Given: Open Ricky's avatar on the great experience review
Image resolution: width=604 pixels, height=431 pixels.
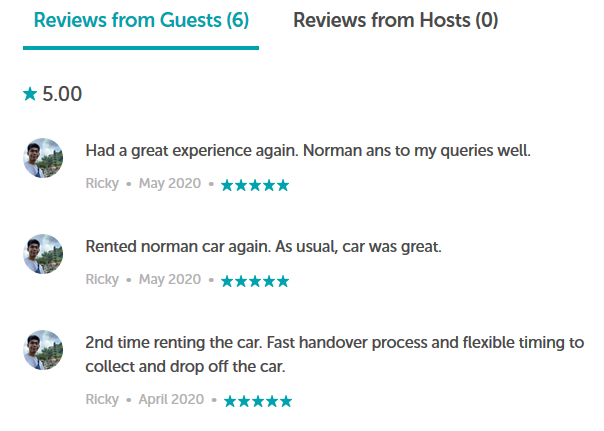Looking at the screenshot, I should pyautogui.click(x=43, y=158).
